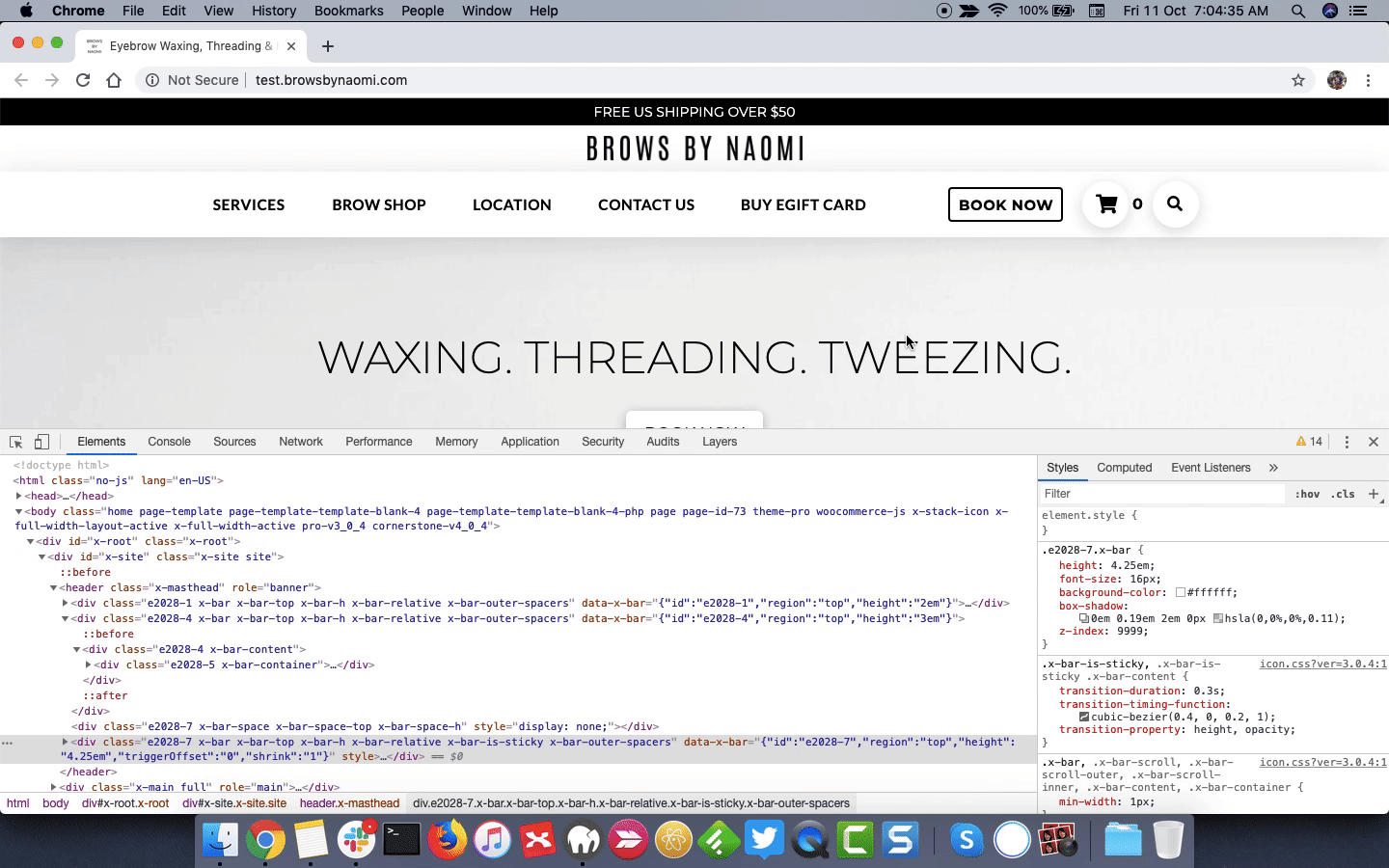
Task: Click the 14 warnings indicator
Action: point(1310,442)
